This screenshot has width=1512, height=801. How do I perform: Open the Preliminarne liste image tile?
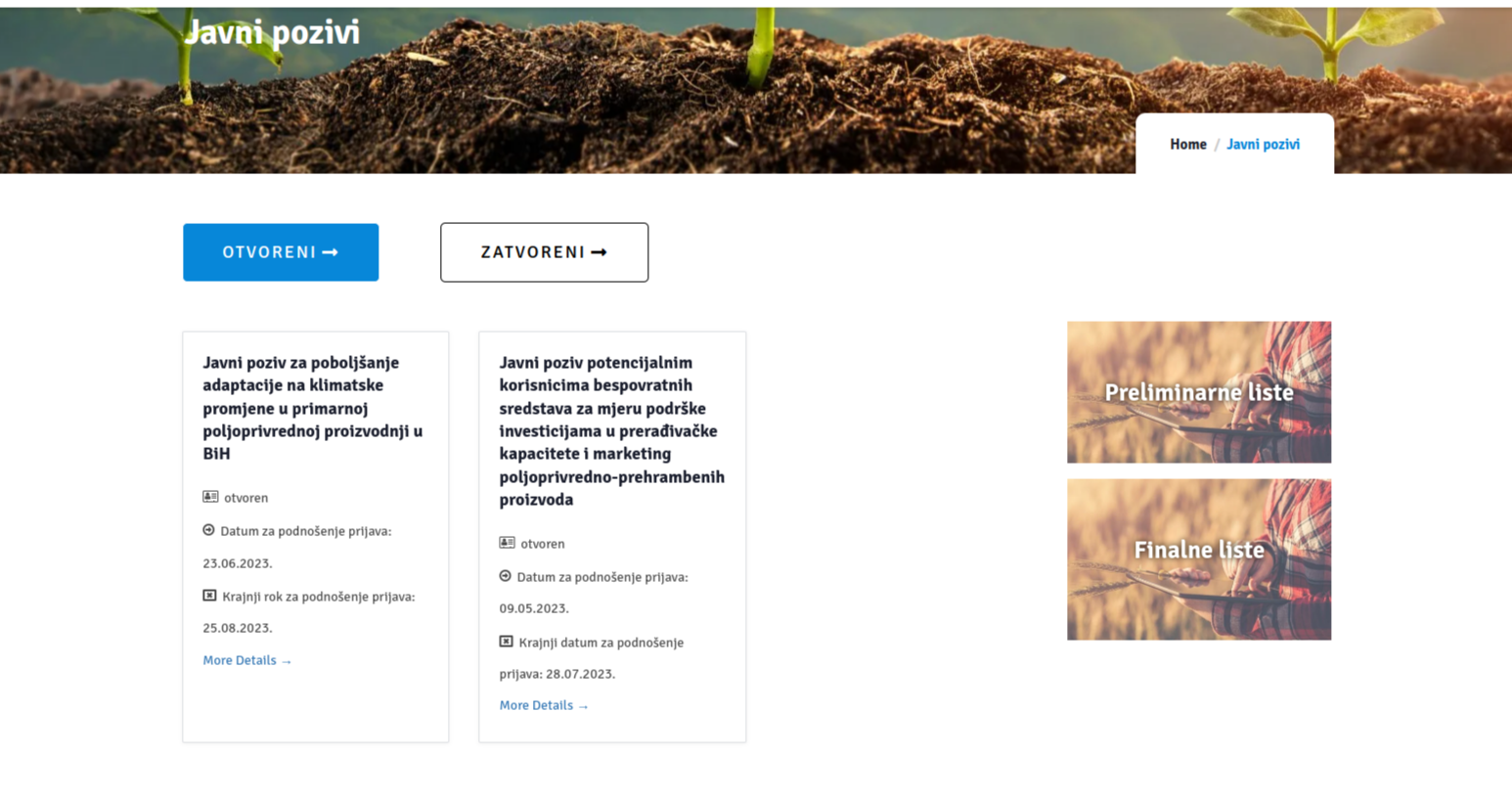coord(1199,392)
